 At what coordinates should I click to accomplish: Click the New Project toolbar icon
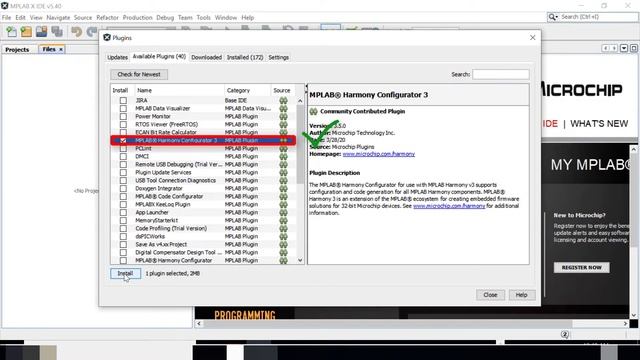click(x=26, y=32)
